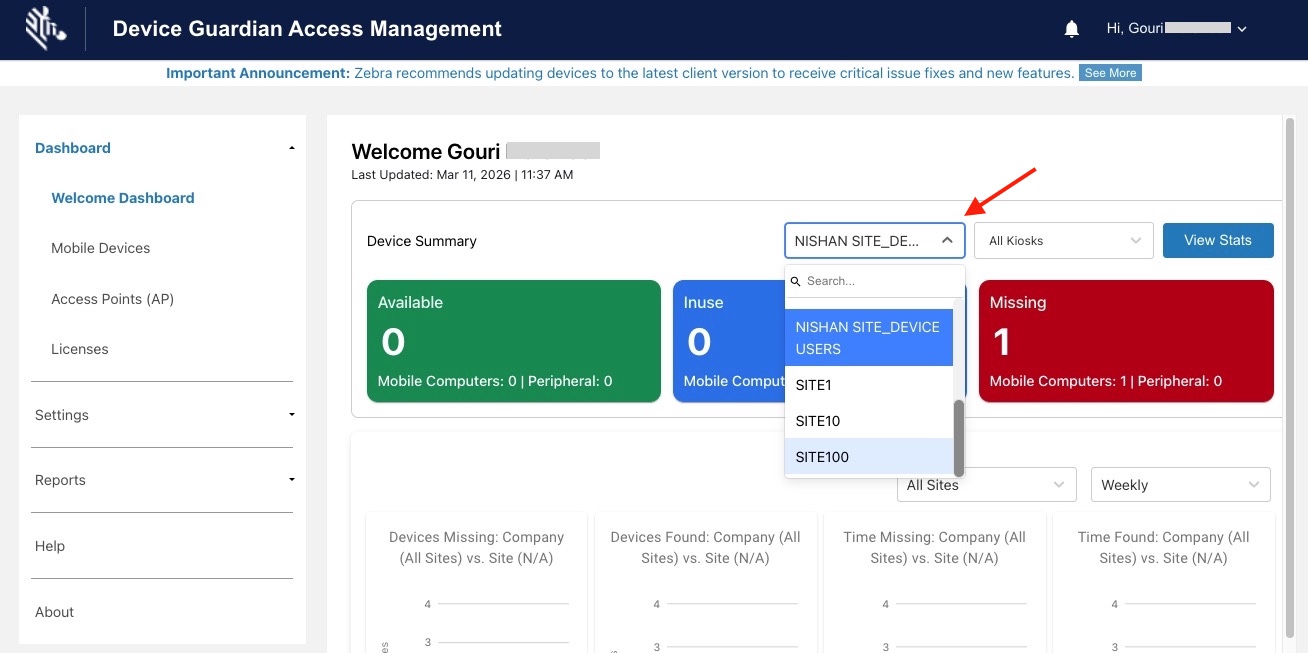This screenshot has width=1308, height=653.
Task: Click the site list scrollbar thumb
Action: 959,438
